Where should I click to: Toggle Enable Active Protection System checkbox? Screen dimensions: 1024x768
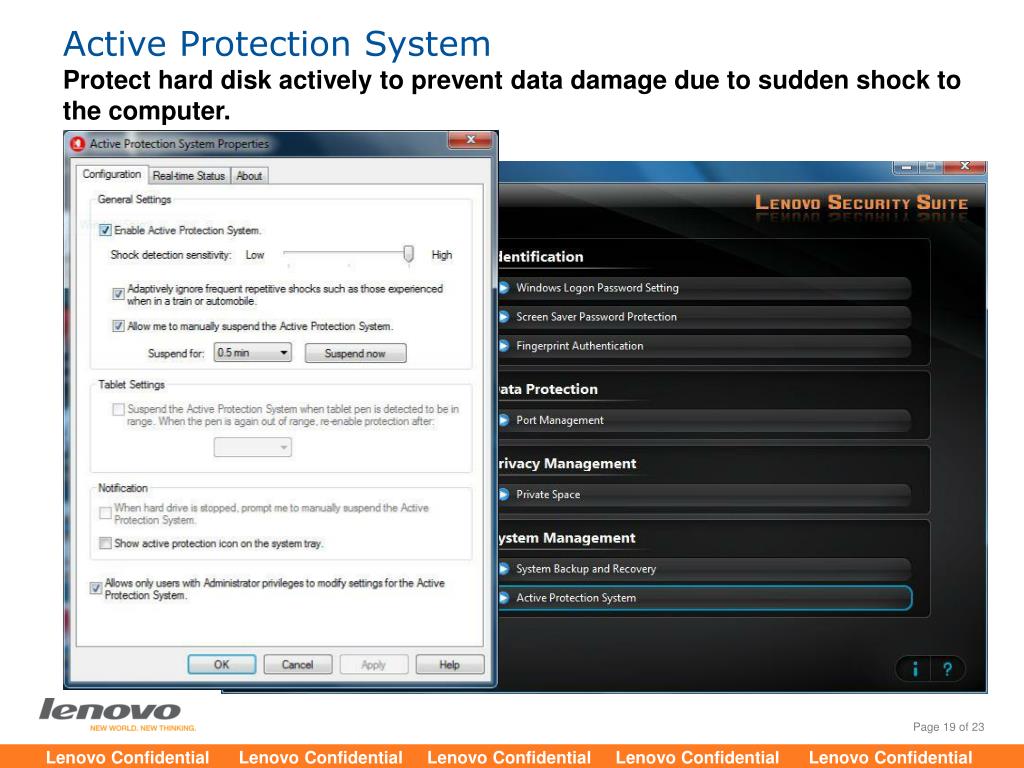click(x=105, y=230)
